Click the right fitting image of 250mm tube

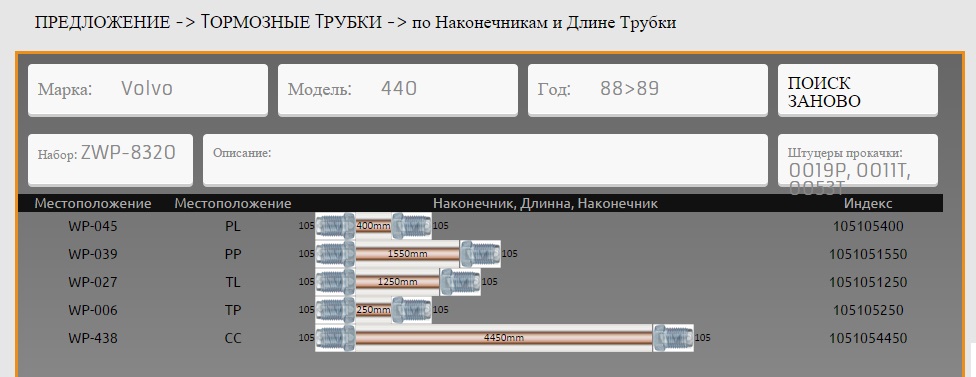tap(411, 310)
